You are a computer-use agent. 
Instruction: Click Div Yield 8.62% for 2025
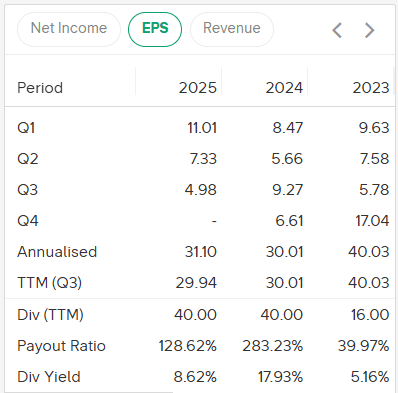coord(195,377)
